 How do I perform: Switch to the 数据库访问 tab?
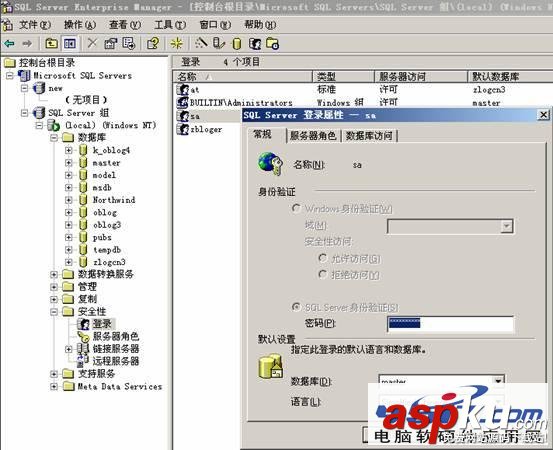click(x=369, y=135)
